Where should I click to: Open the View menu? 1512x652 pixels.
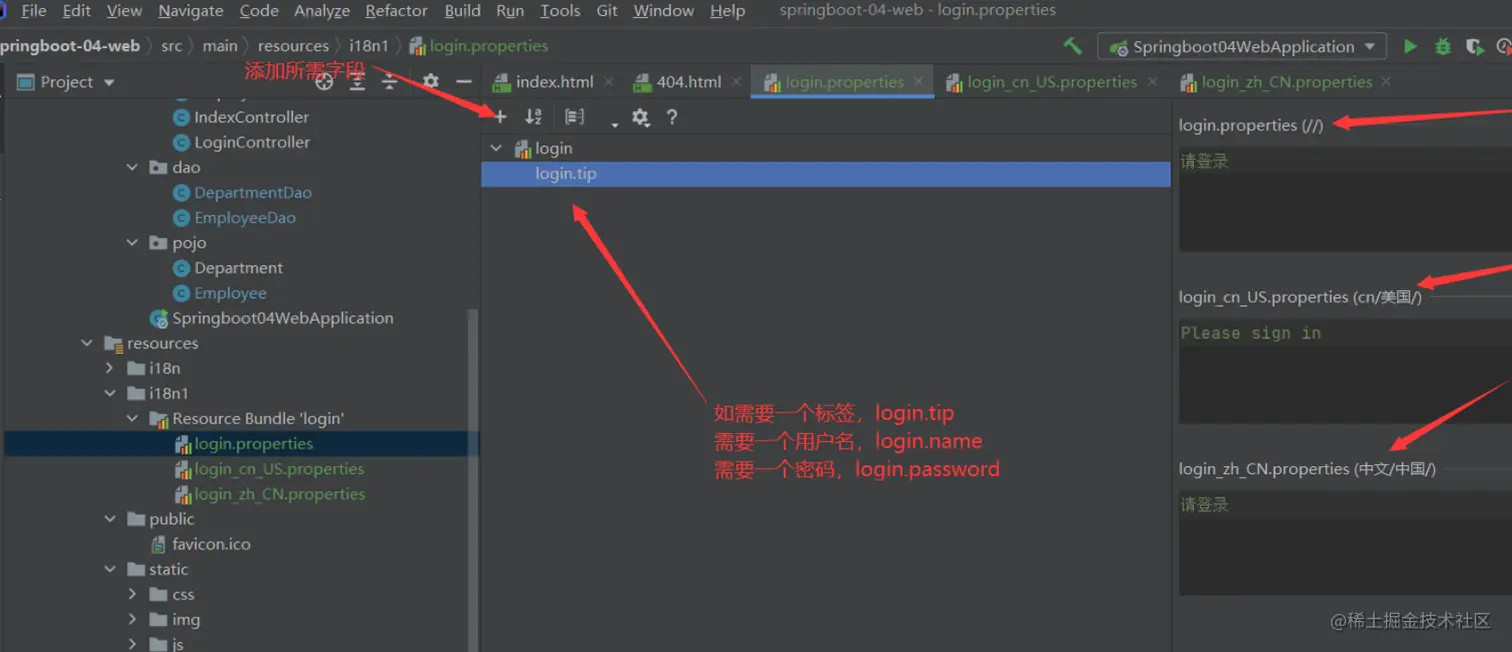click(124, 11)
